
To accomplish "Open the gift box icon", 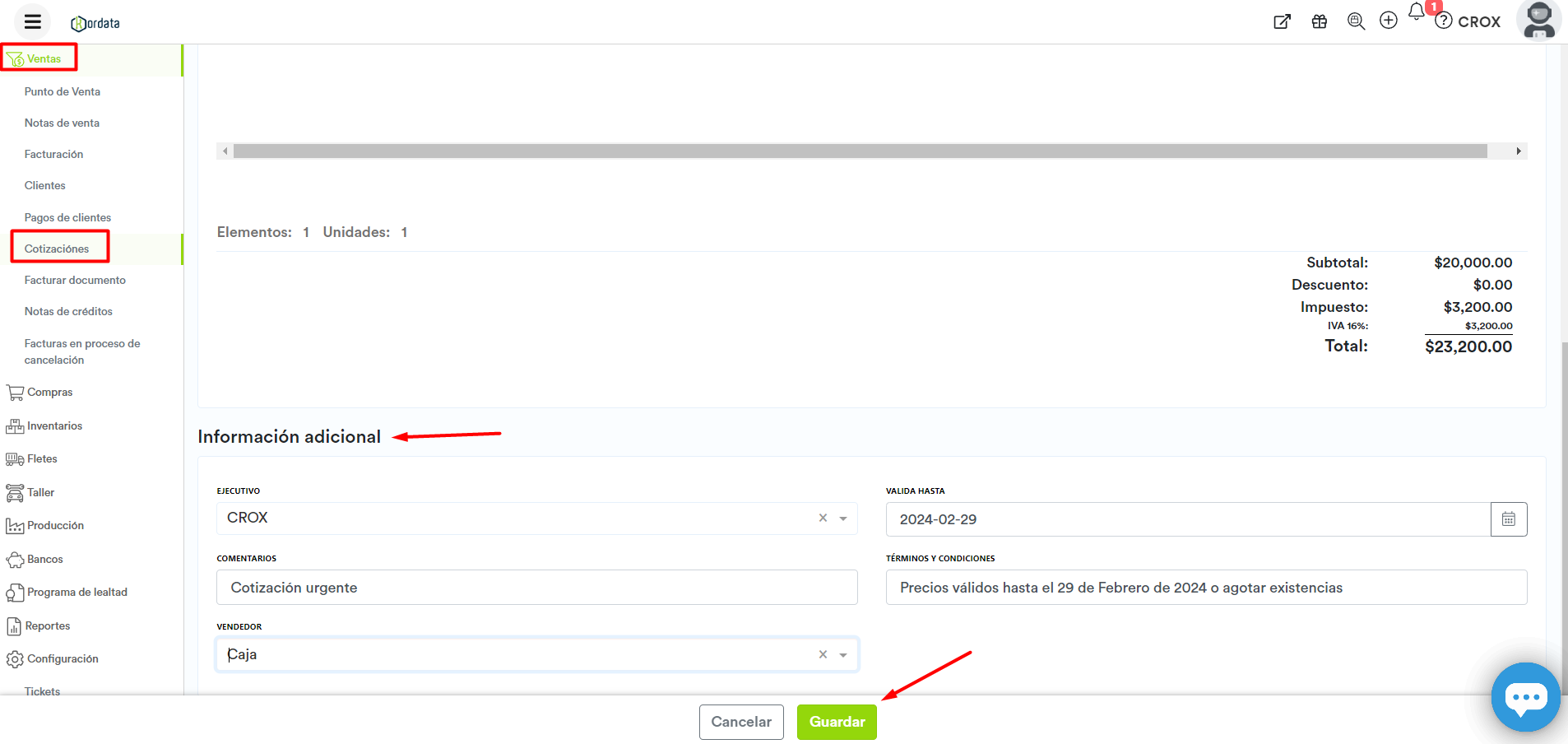I will (1320, 22).
